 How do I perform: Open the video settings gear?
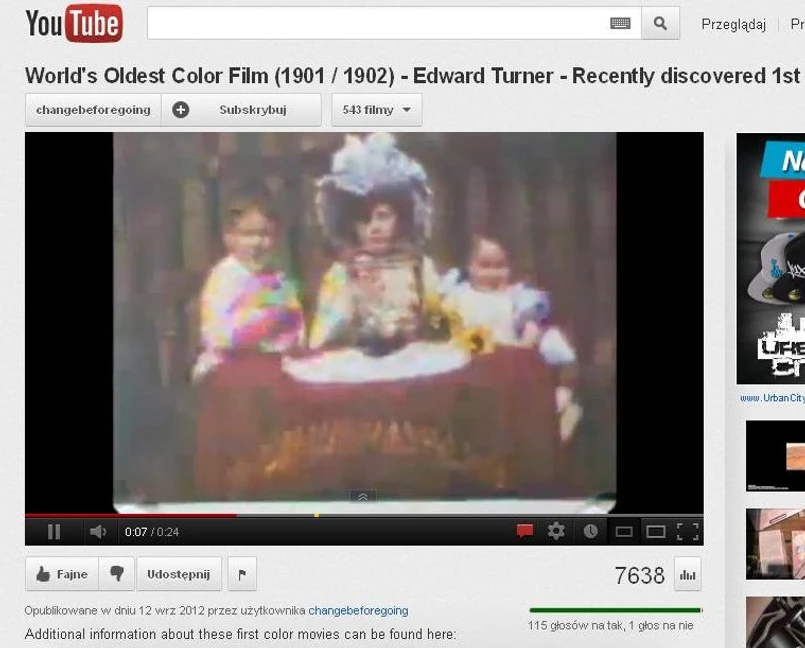point(556,531)
